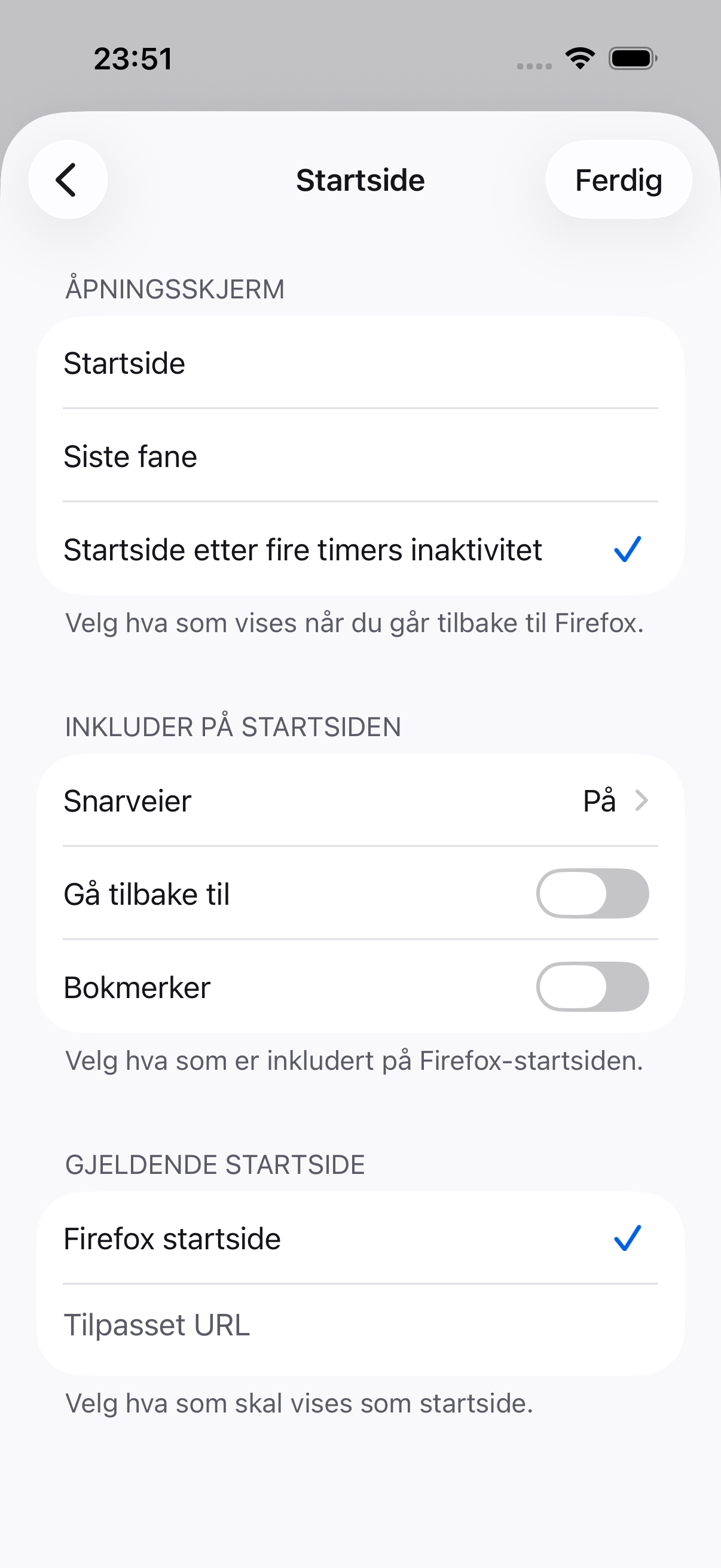Tap the Startside page title
The width and height of the screenshot is (721, 1568).
pos(360,180)
